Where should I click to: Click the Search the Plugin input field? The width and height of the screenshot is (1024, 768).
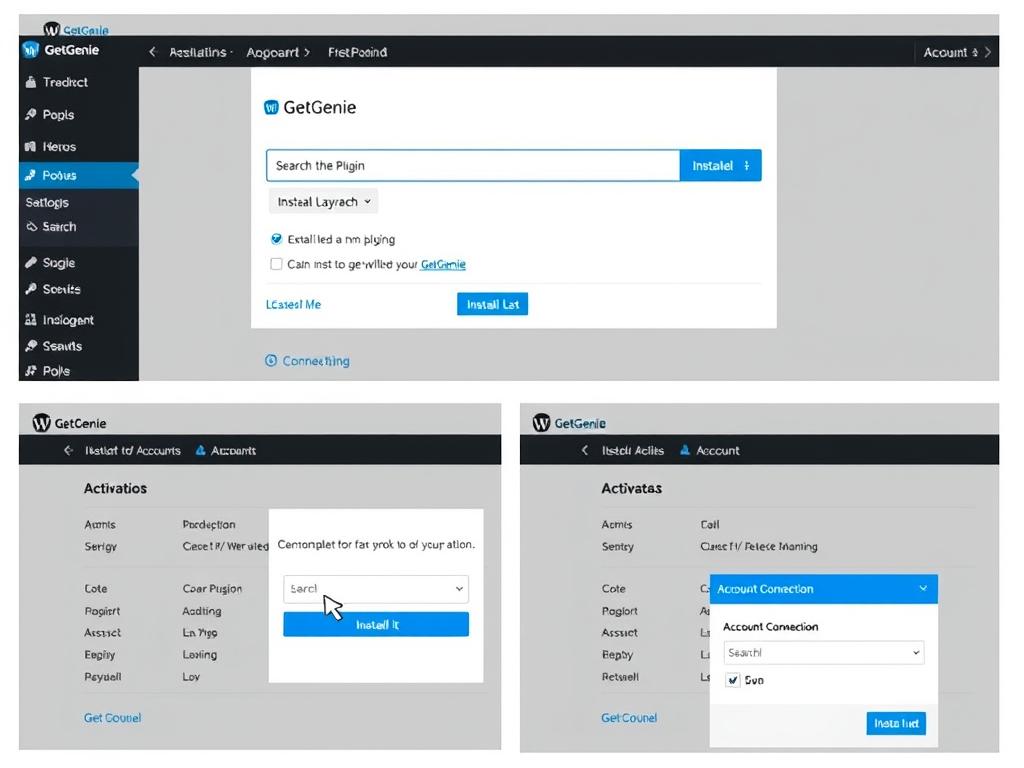472,166
